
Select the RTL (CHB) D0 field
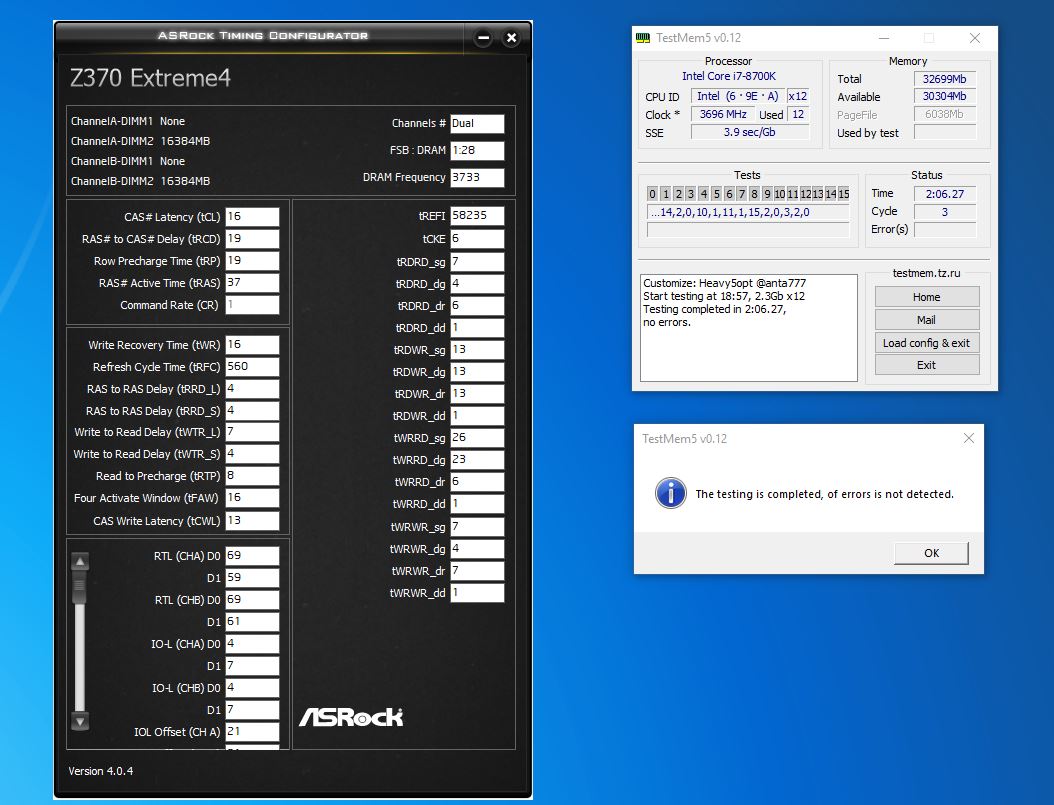(x=252, y=599)
